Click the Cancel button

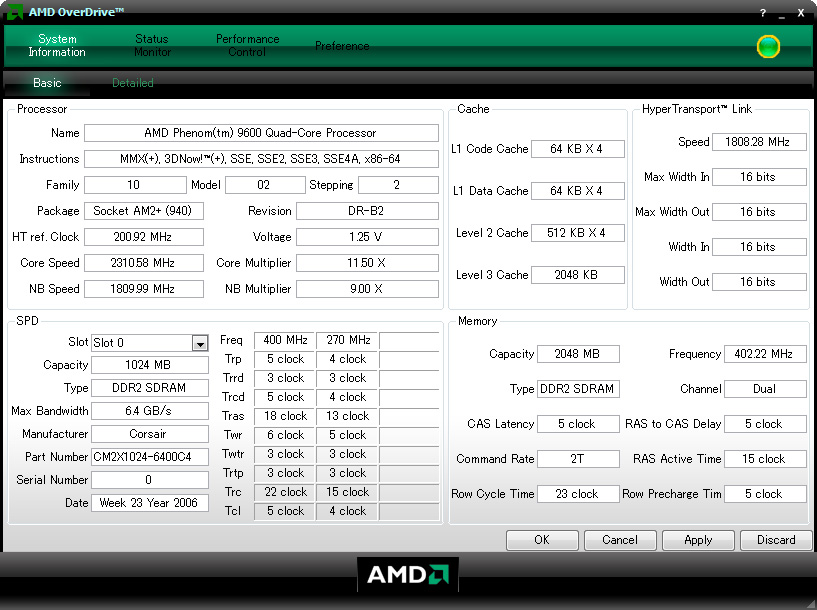(620, 540)
